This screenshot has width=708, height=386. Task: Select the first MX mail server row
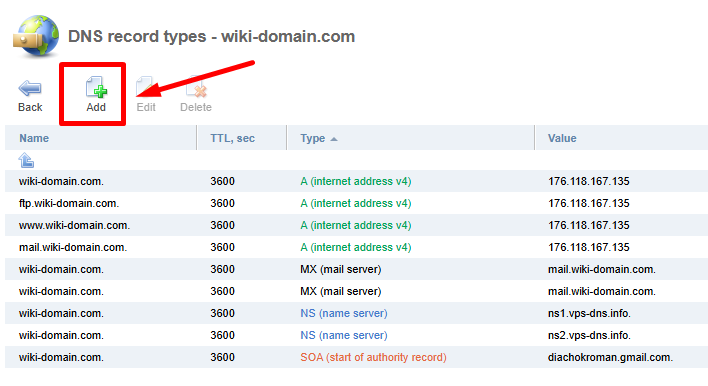point(356,270)
